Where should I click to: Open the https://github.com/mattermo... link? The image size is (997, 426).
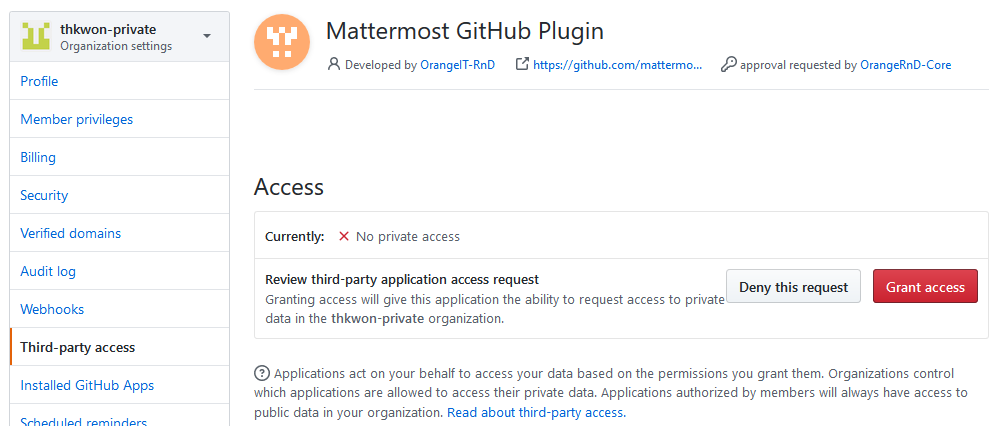click(x=617, y=64)
